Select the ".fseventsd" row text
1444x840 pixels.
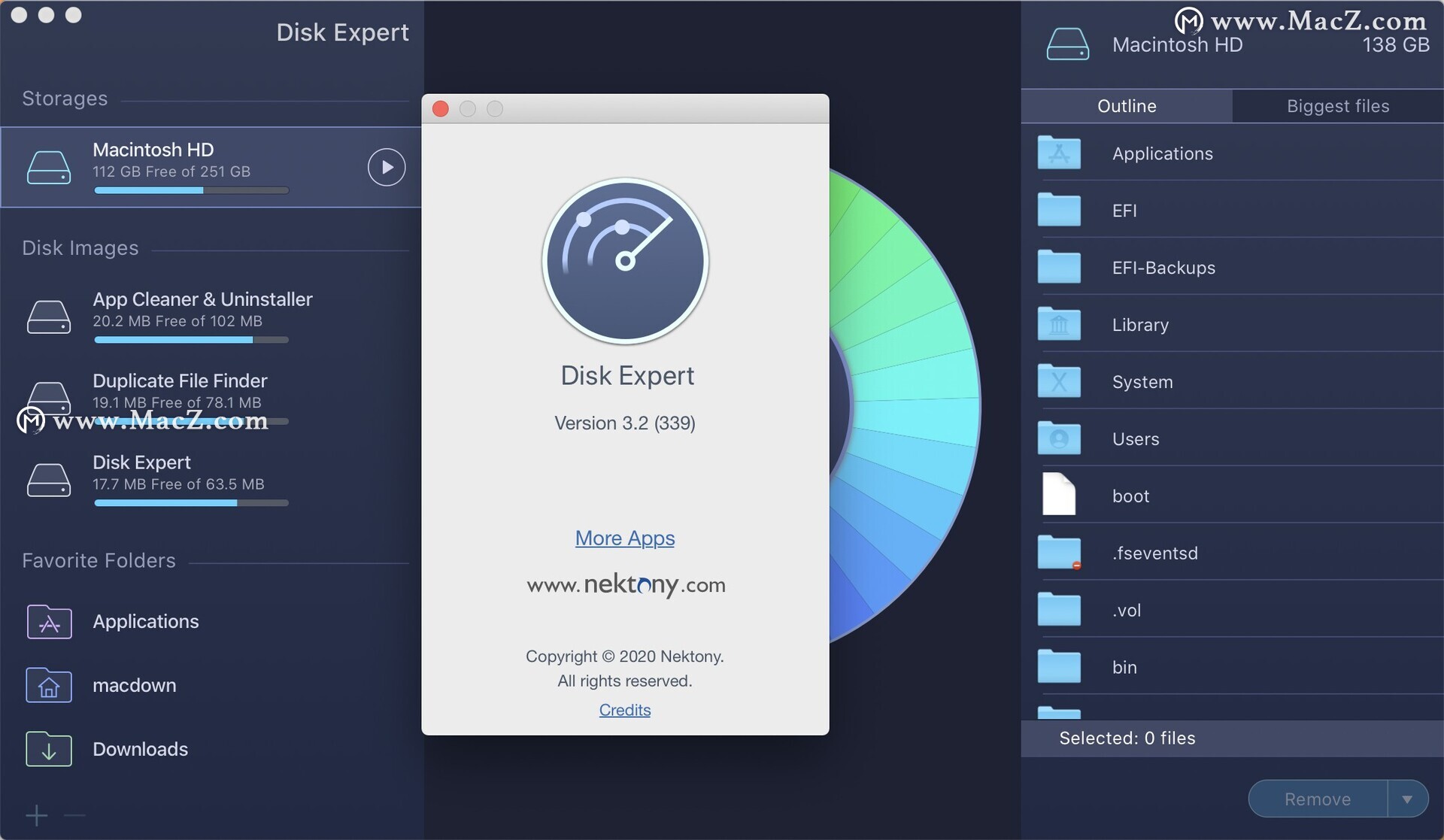click(1155, 553)
